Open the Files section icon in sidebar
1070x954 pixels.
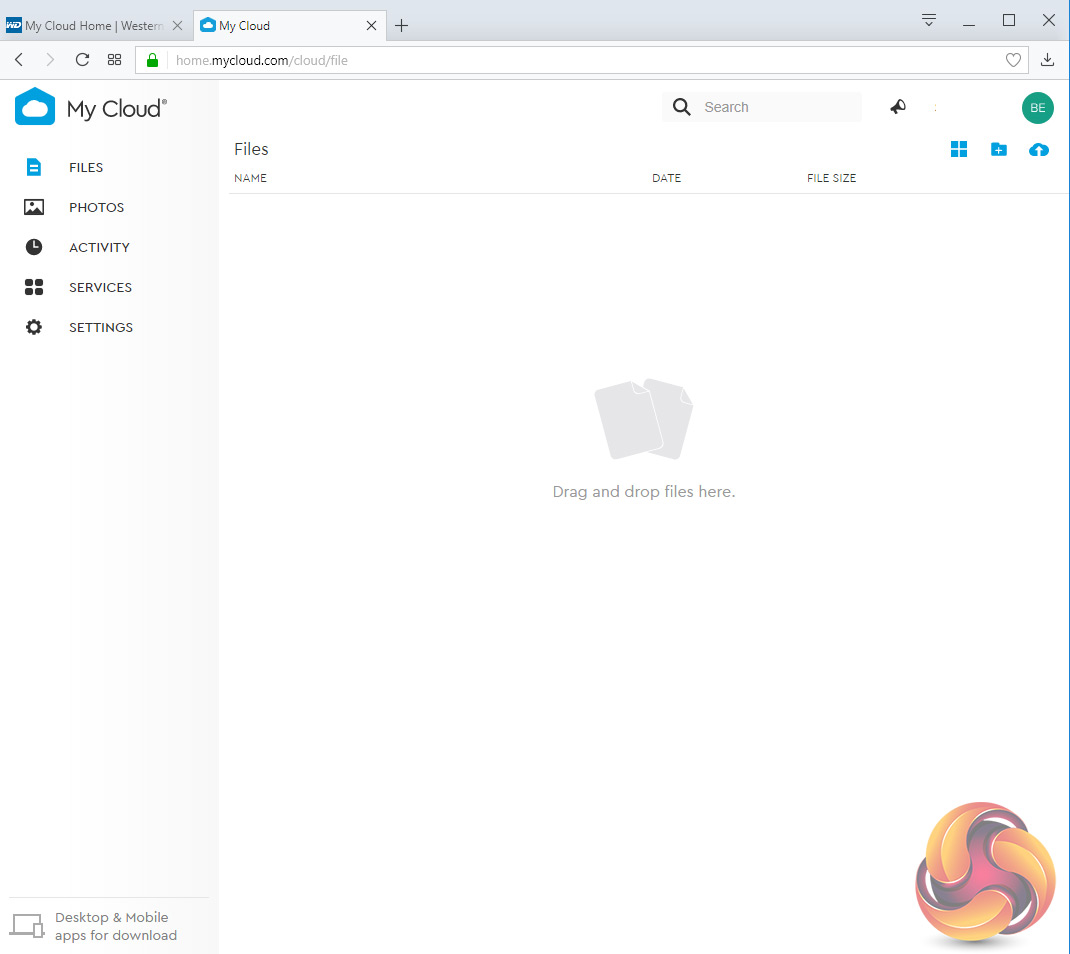coord(33,167)
